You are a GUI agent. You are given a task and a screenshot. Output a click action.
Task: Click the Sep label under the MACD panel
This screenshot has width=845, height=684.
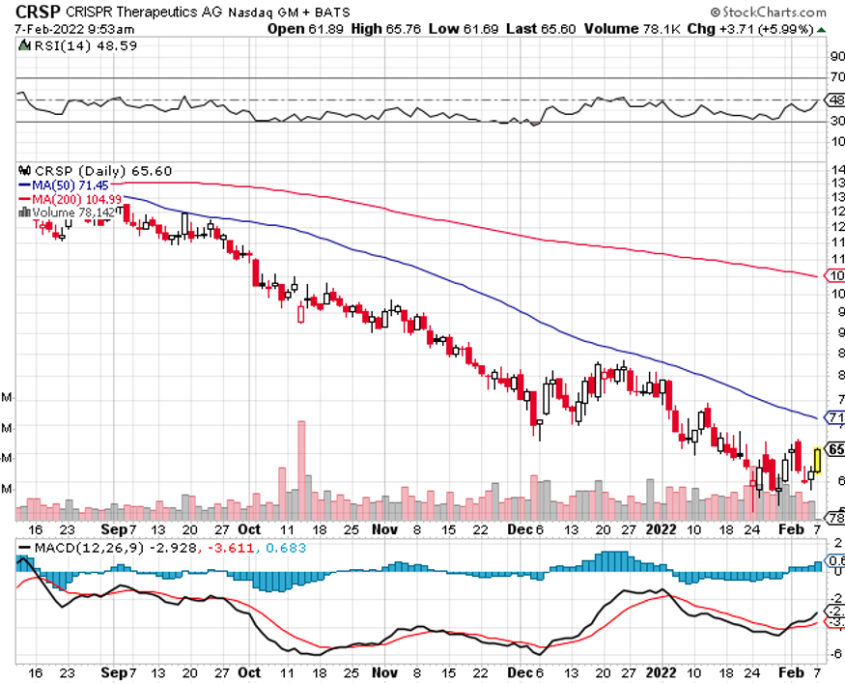coord(114,673)
